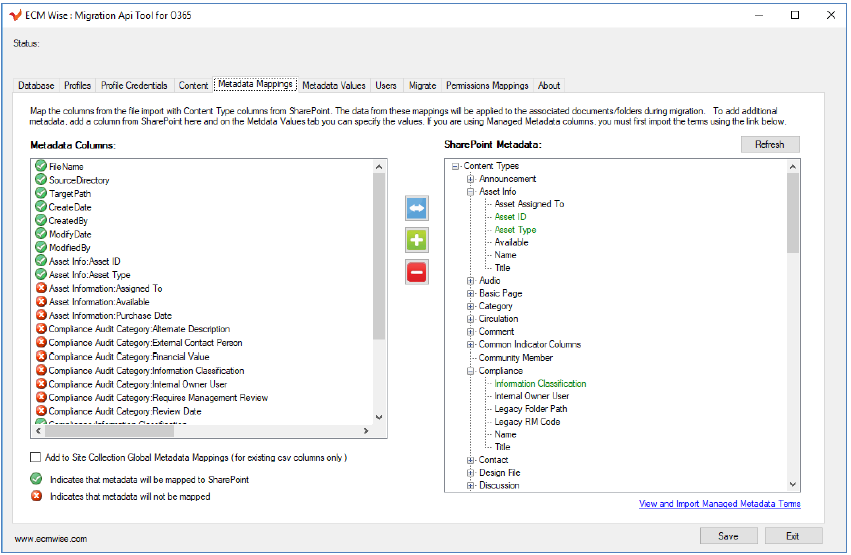Click green check icon beside CreatedBy
Screen dimensions: 851x555
point(41,221)
